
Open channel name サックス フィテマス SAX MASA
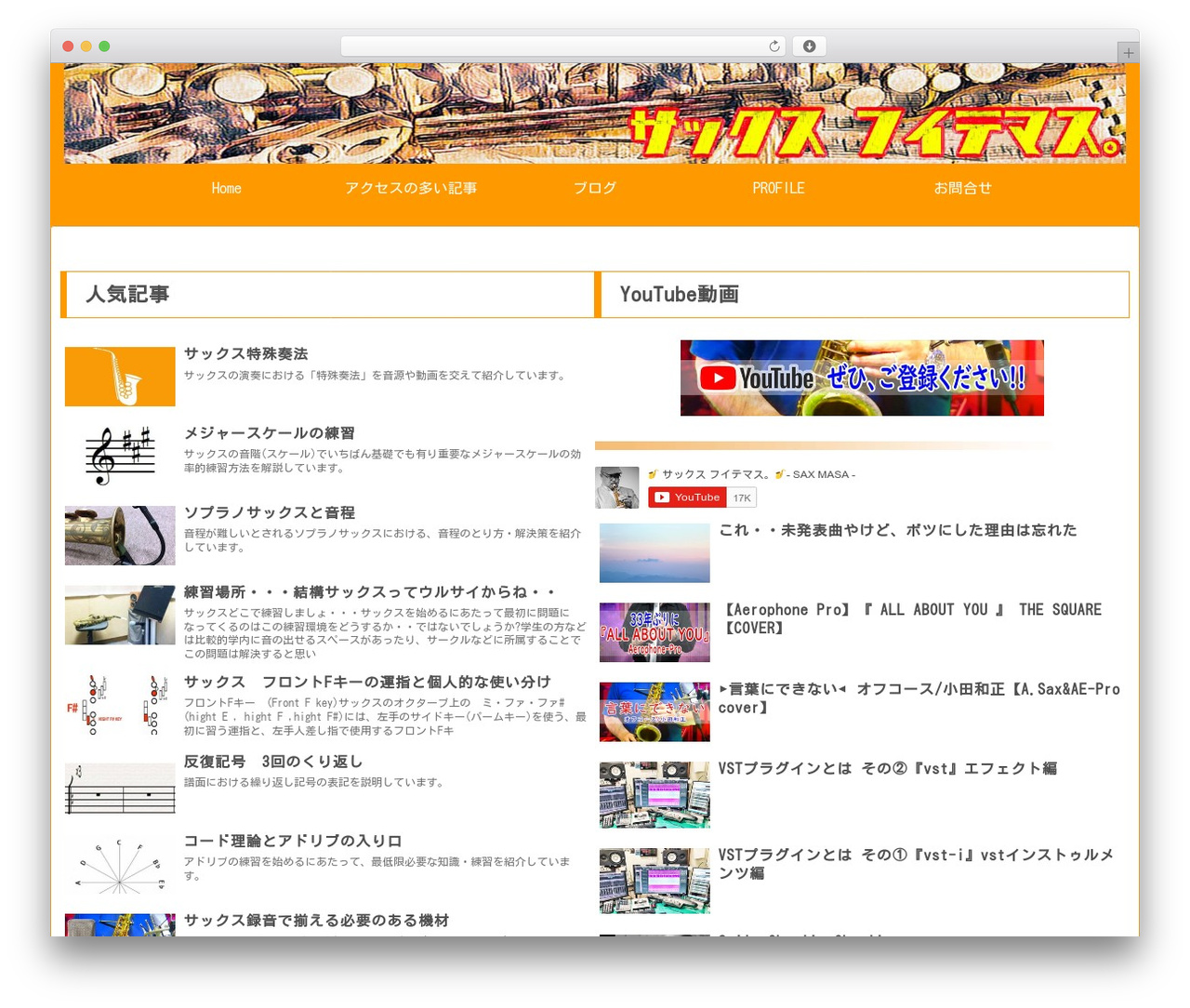point(751,474)
